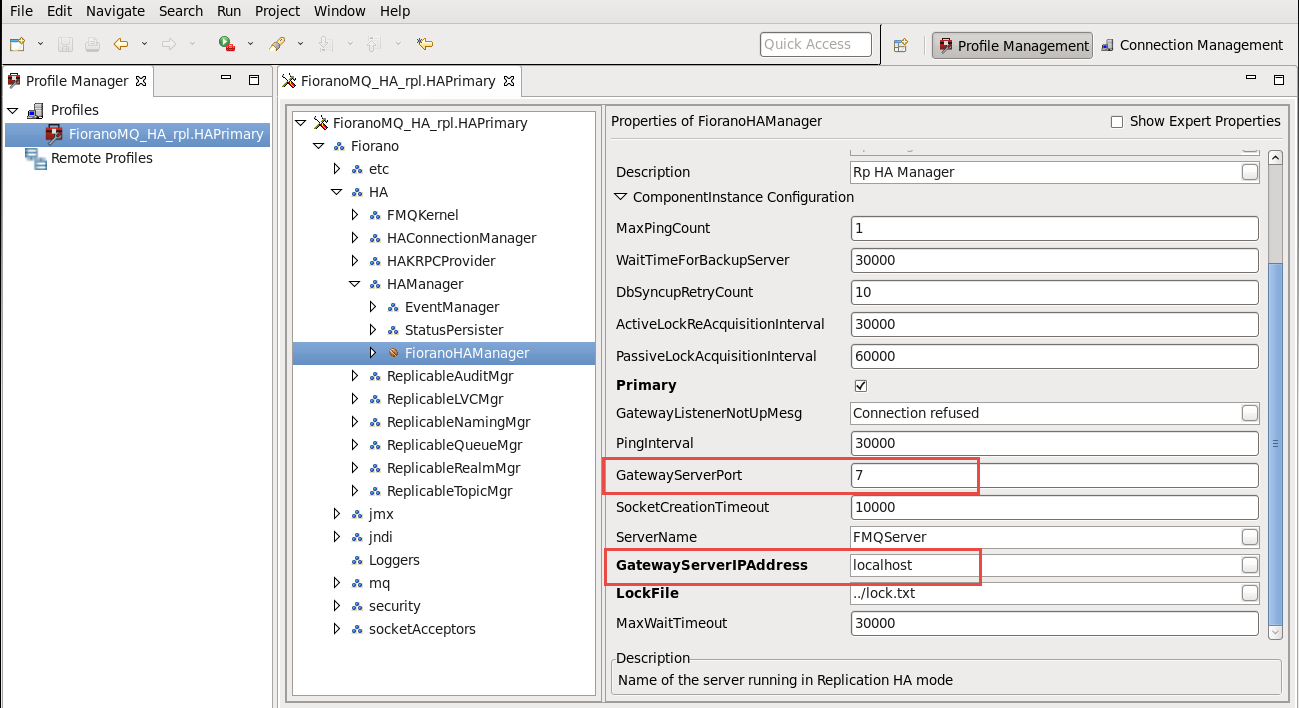
Task: Click the PingInterval value field
Action: pyautogui.click(x=1054, y=443)
